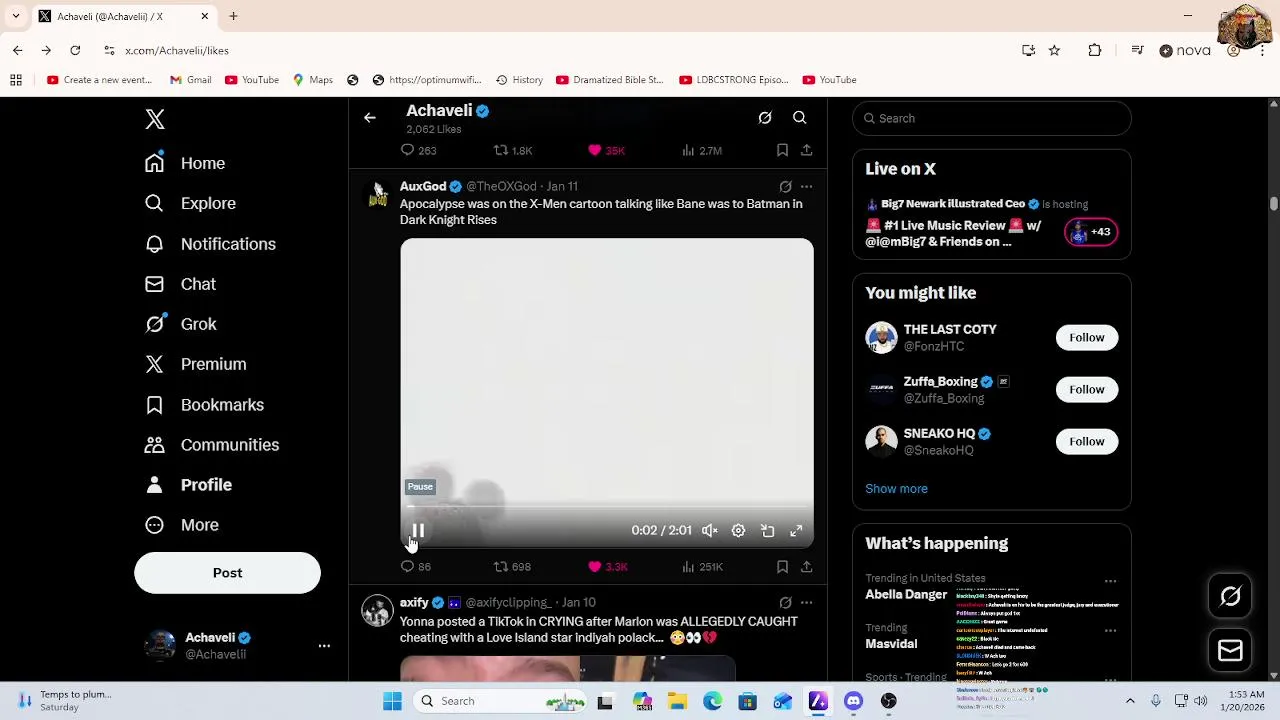The width and height of the screenshot is (1280, 720).
Task: Open account menu dots beside Achaveli
Action: (324, 646)
